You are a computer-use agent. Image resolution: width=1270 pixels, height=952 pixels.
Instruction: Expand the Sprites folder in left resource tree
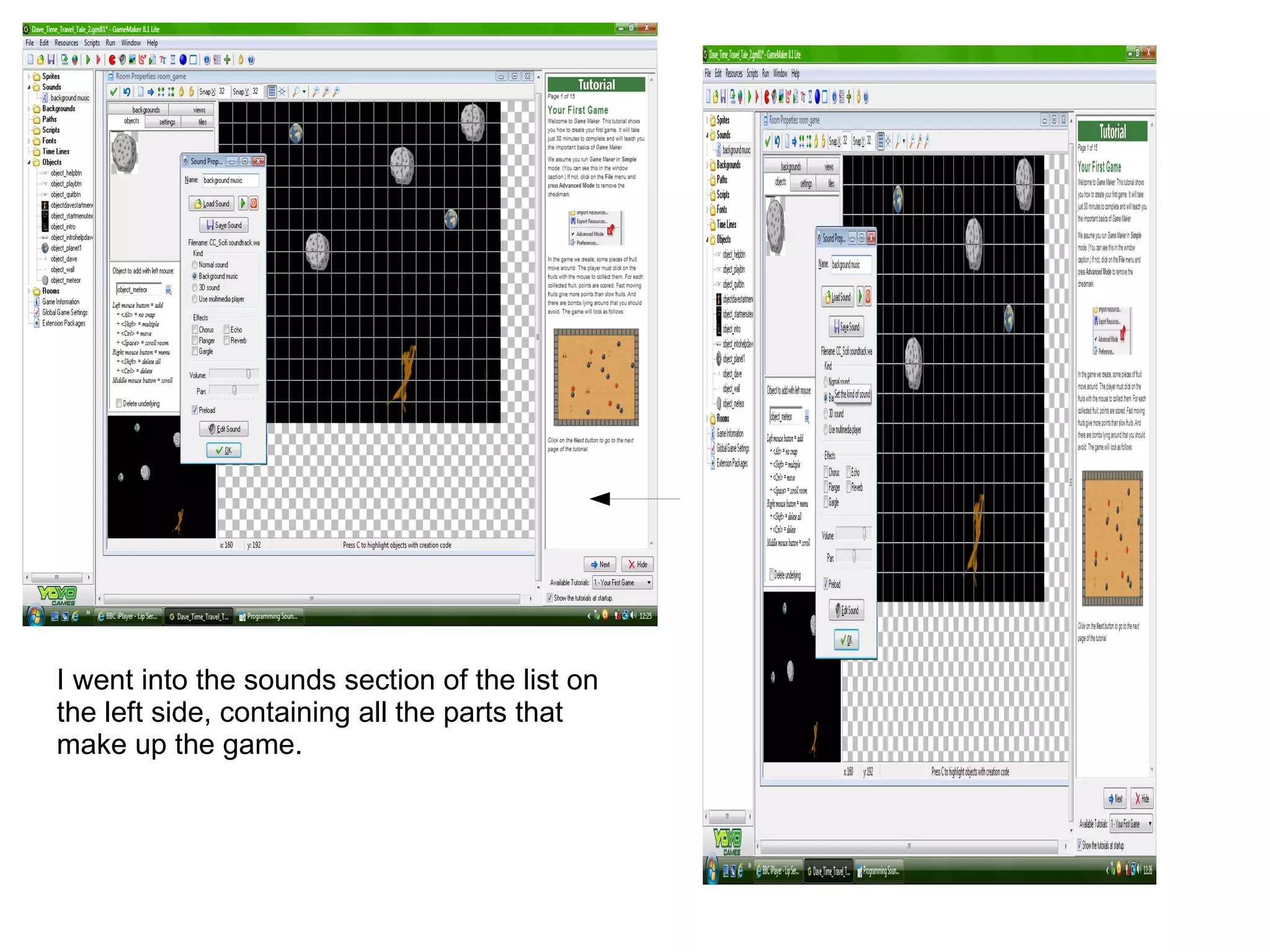[x=29, y=77]
